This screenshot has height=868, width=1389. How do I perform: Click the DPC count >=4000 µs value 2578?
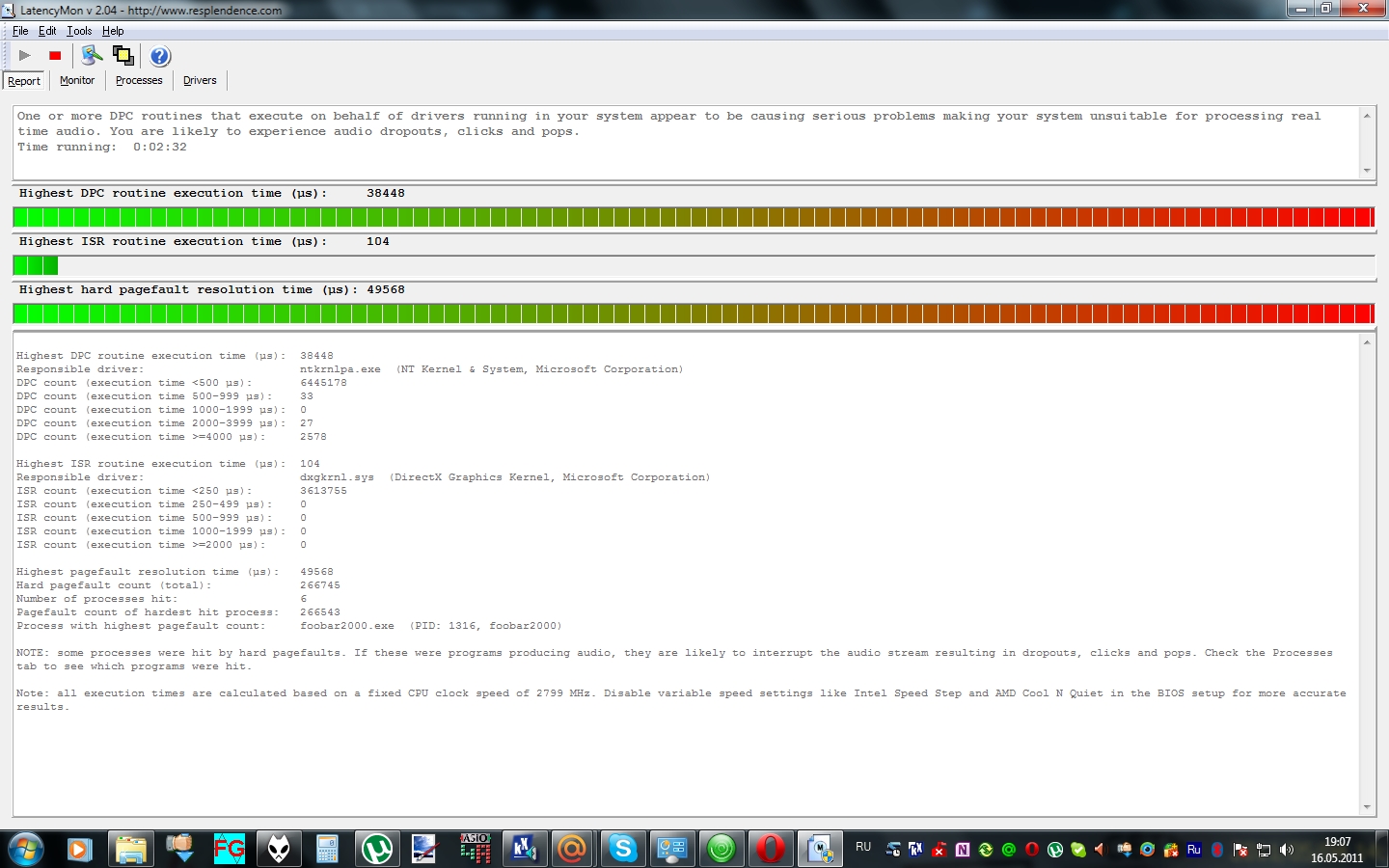click(x=313, y=437)
